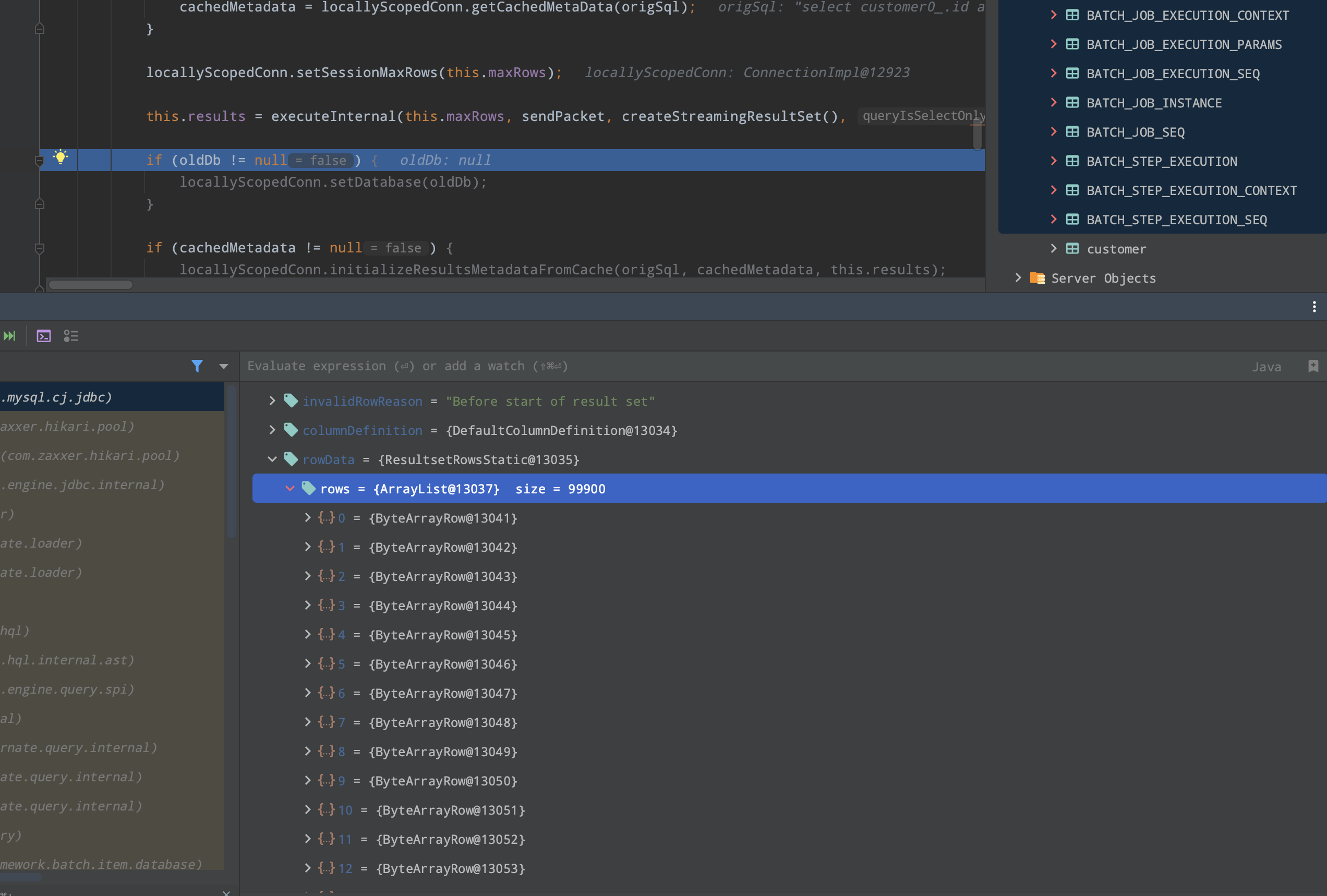This screenshot has height=896, width=1327.
Task: Select the rnate.query.internal) stack frame
Action: [112, 747]
